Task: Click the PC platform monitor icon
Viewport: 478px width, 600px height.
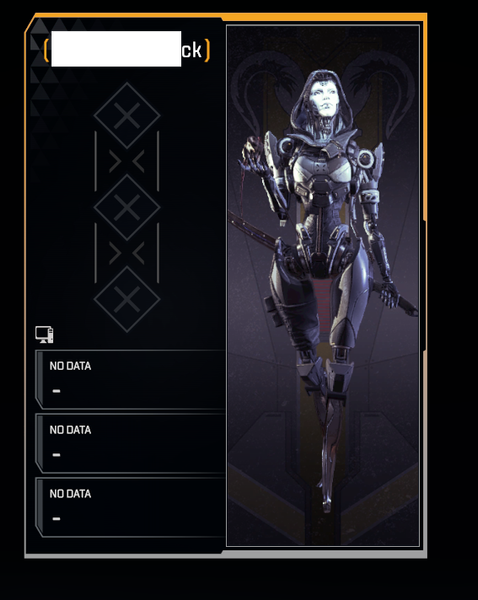Action: [x=44, y=334]
